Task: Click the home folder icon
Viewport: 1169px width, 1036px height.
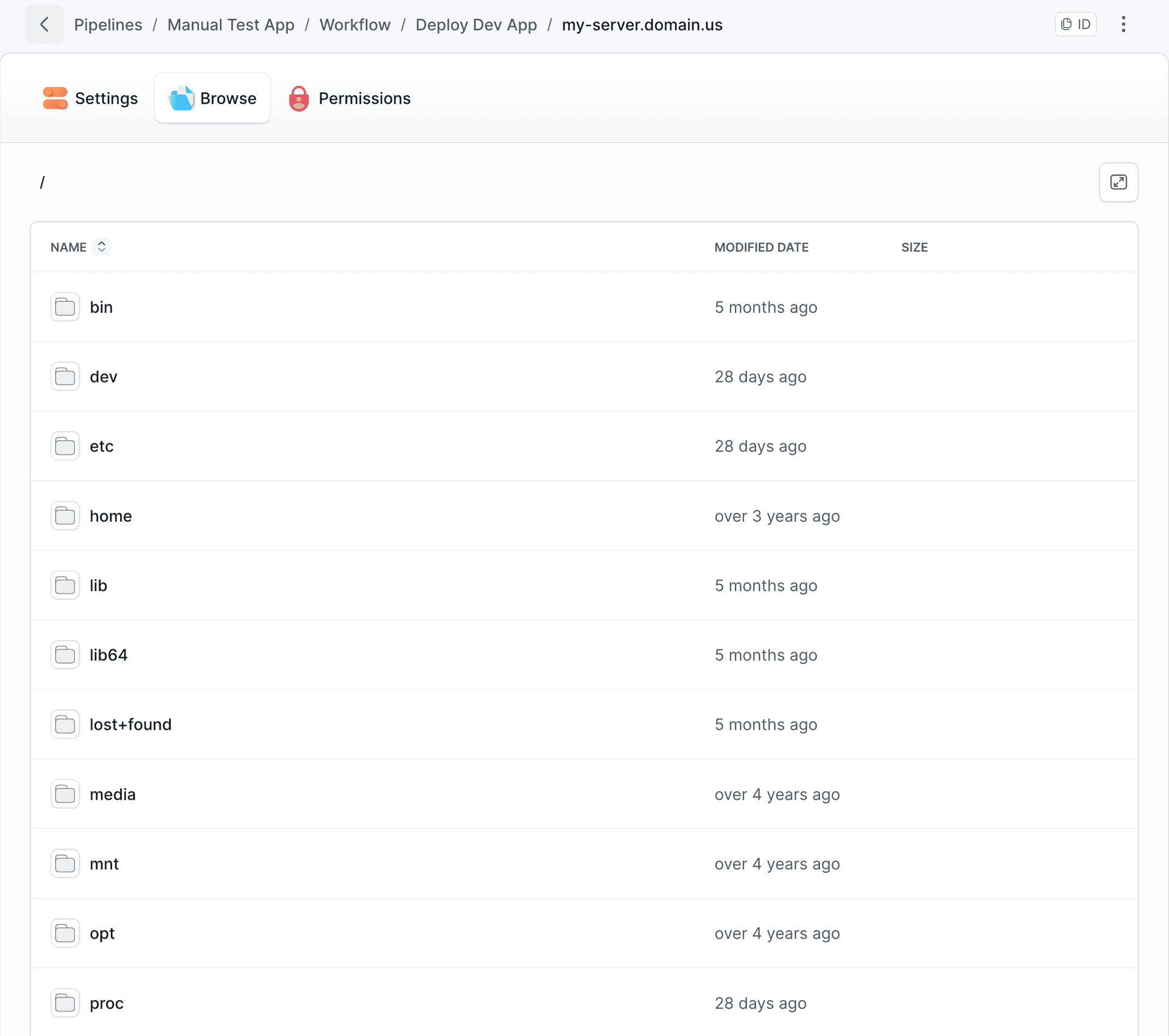Action: (65, 516)
